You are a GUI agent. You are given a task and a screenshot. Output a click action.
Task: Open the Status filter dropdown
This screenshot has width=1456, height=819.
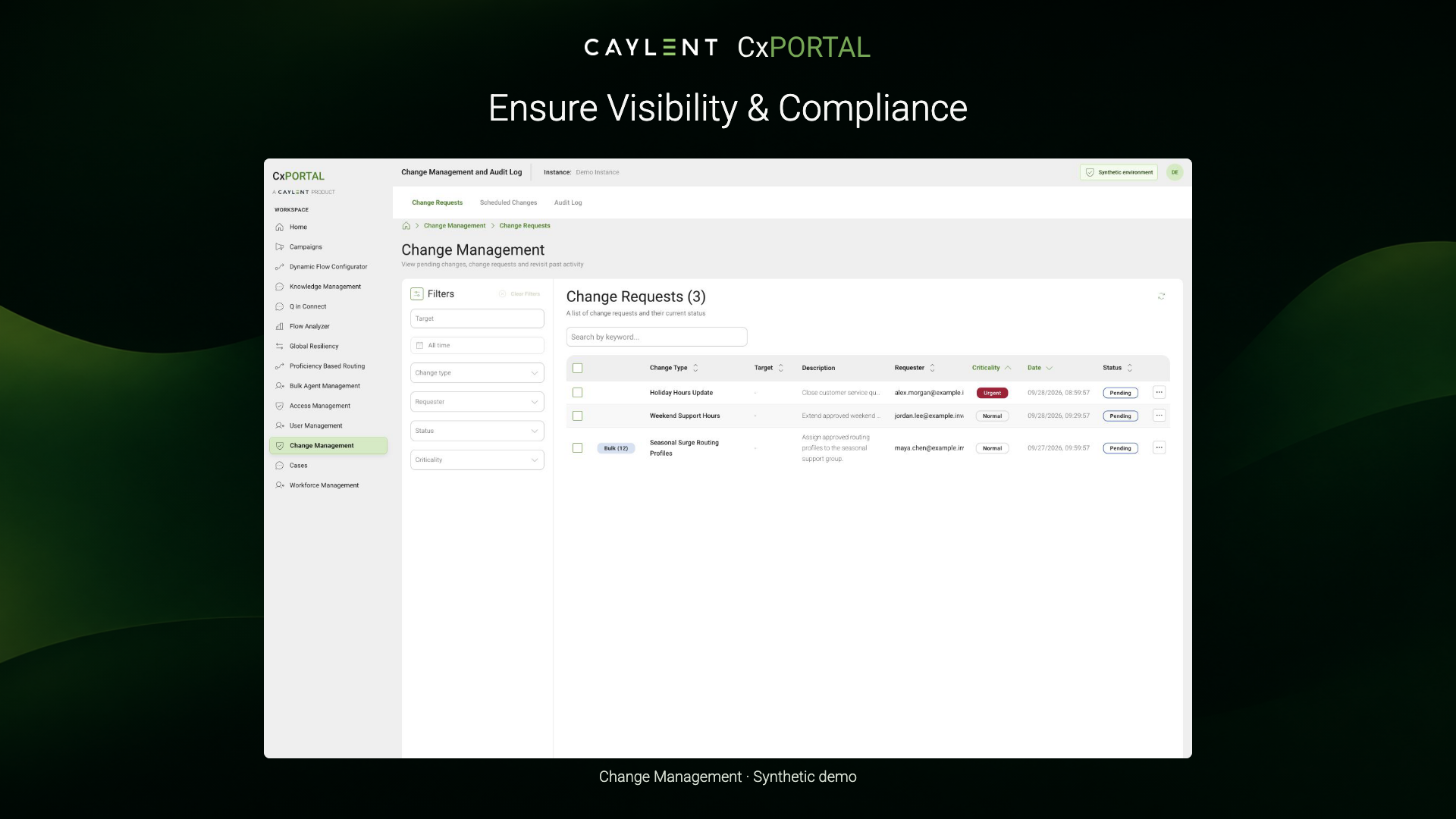[477, 431]
